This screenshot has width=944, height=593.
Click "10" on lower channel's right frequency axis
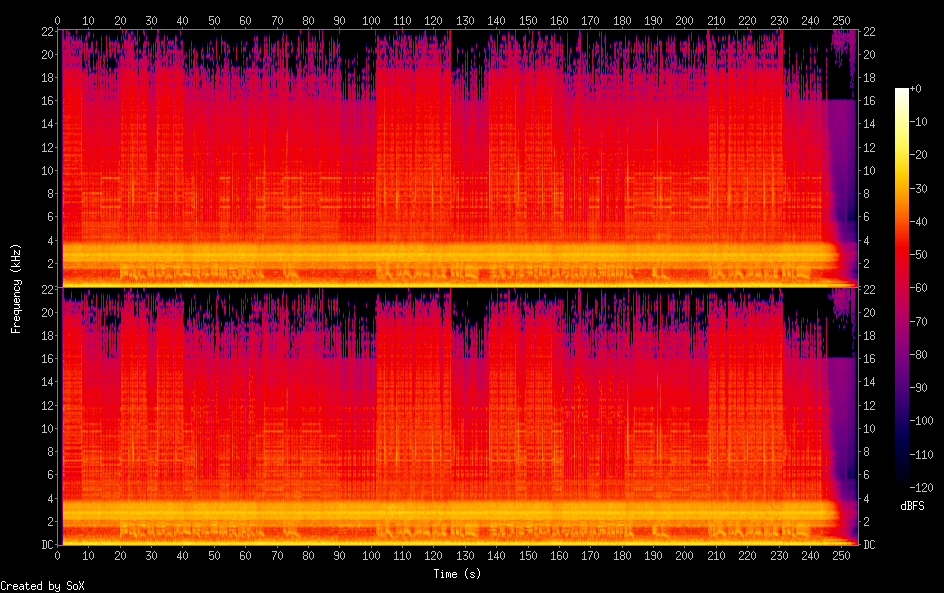pyautogui.click(x=869, y=429)
